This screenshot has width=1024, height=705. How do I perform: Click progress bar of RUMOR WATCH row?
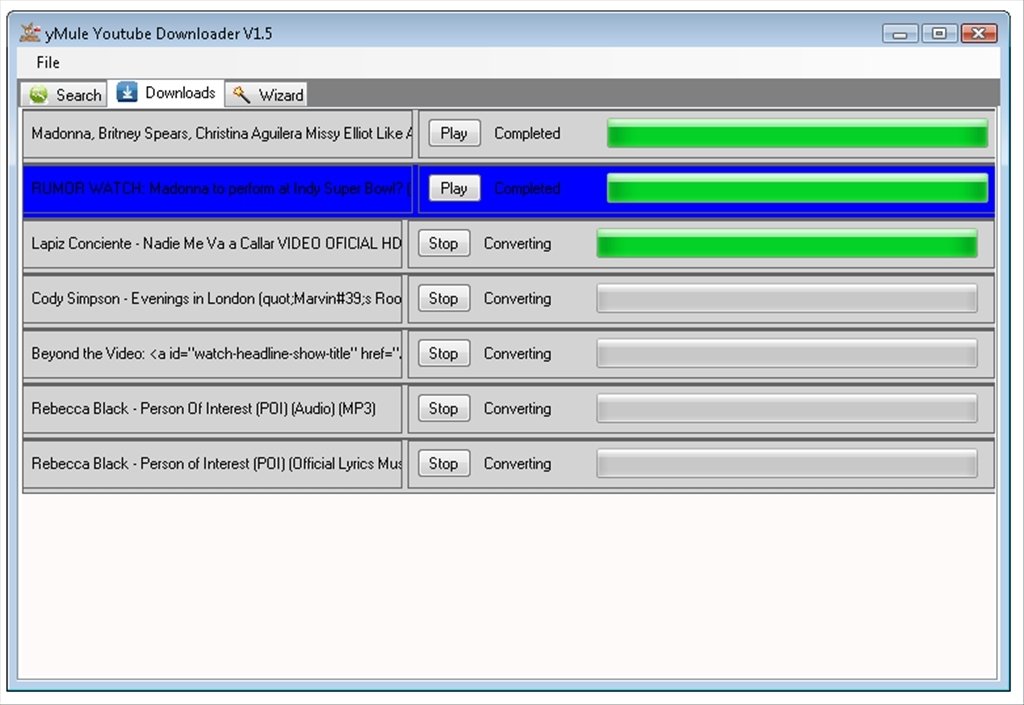797,188
